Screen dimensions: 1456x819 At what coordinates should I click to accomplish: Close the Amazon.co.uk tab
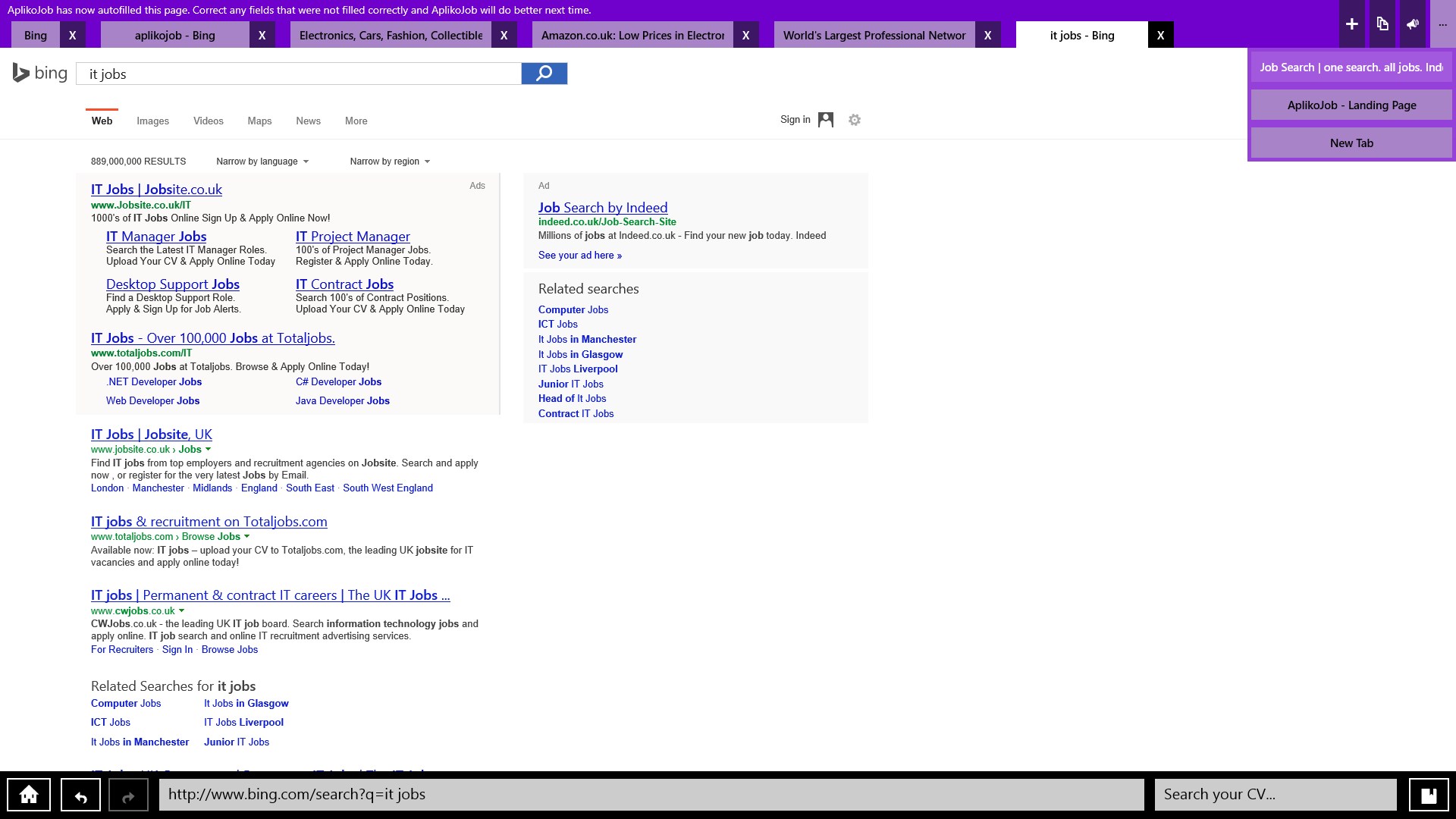[745, 36]
